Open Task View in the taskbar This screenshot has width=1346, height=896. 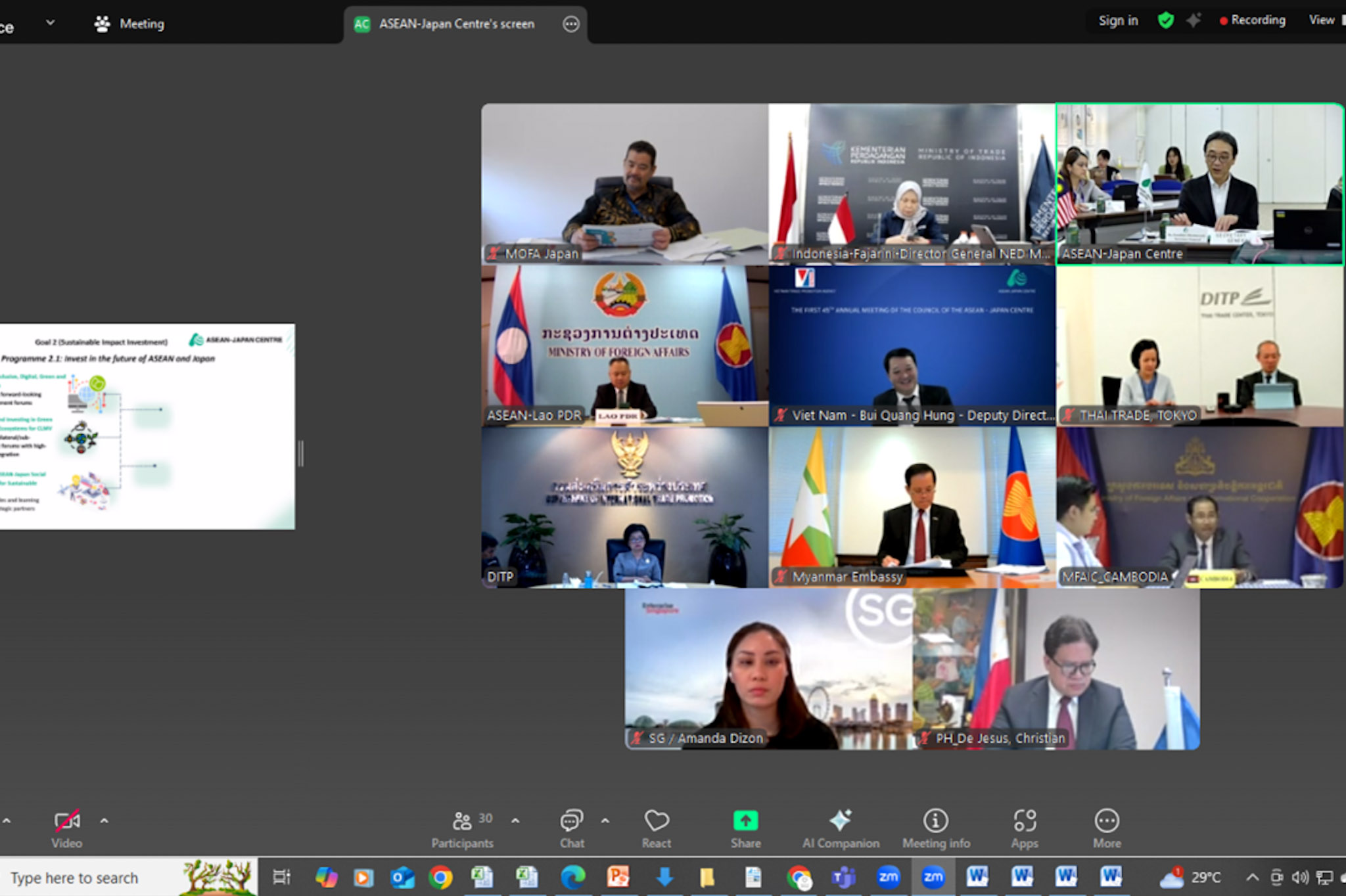(x=281, y=877)
